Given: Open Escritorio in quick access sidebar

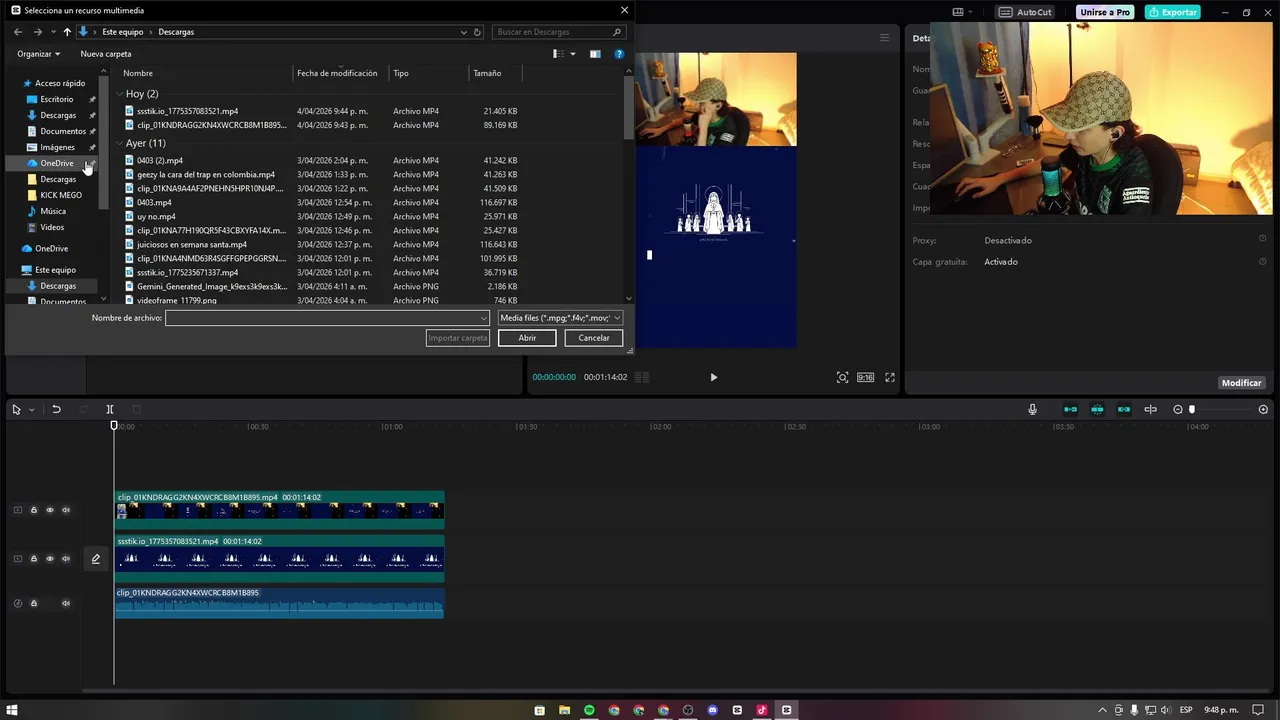Looking at the screenshot, I should pos(56,99).
